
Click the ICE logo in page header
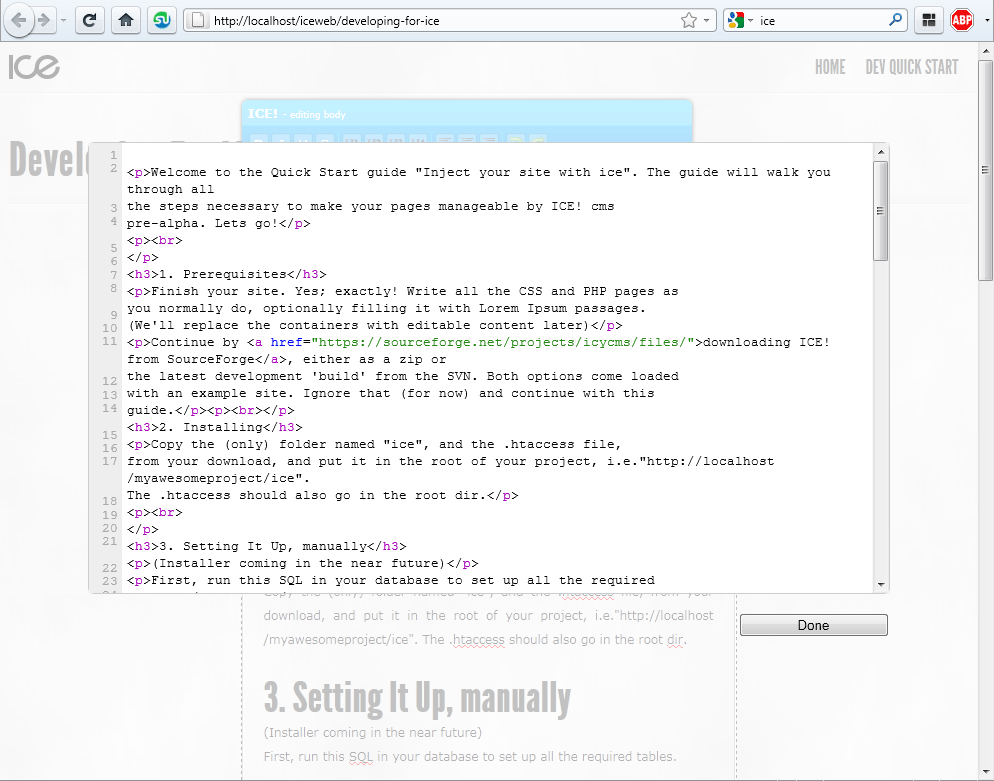[x=35, y=67]
